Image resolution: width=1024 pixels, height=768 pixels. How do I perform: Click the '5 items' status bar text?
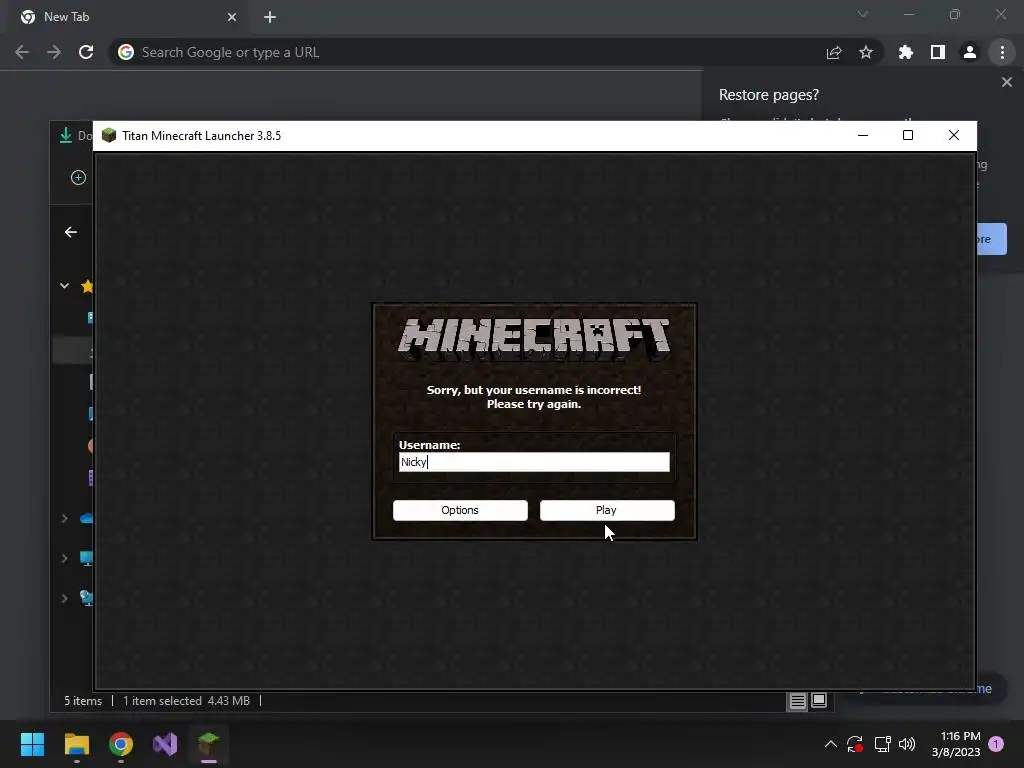83,701
